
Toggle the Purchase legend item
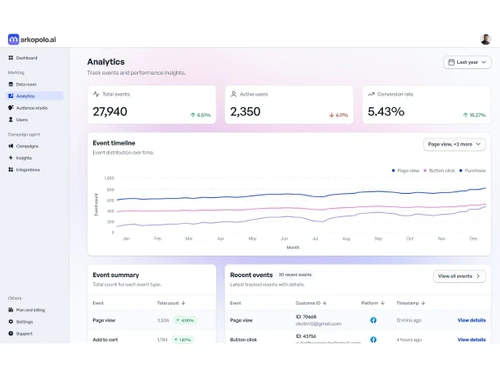(x=472, y=171)
